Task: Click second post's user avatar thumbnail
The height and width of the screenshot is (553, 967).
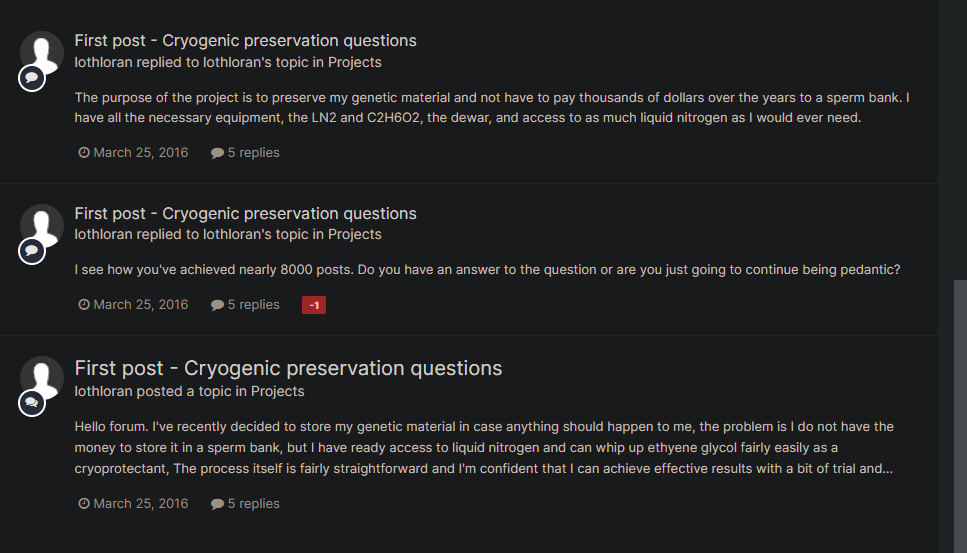Action: (x=42, y=225)
